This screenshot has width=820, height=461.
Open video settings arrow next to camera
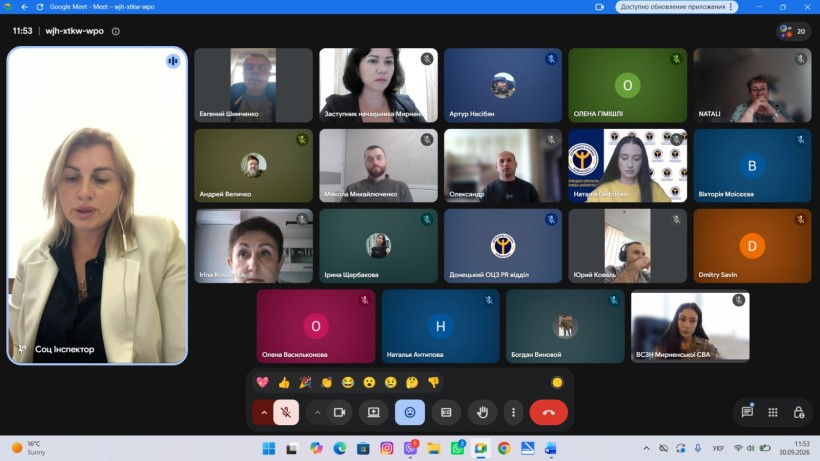click(x=317, y=412)
